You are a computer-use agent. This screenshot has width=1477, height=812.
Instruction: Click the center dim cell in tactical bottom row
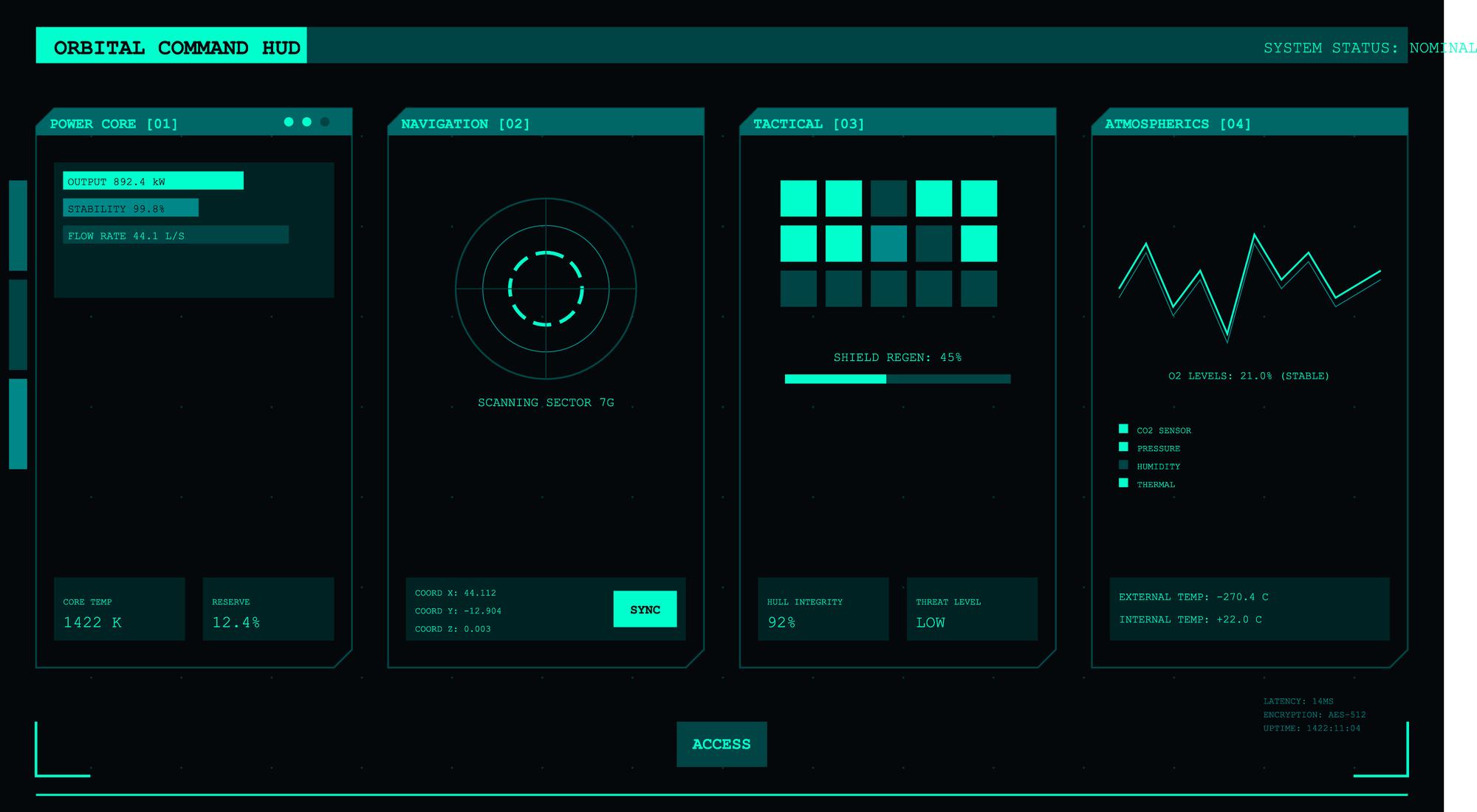pos(888,289)
